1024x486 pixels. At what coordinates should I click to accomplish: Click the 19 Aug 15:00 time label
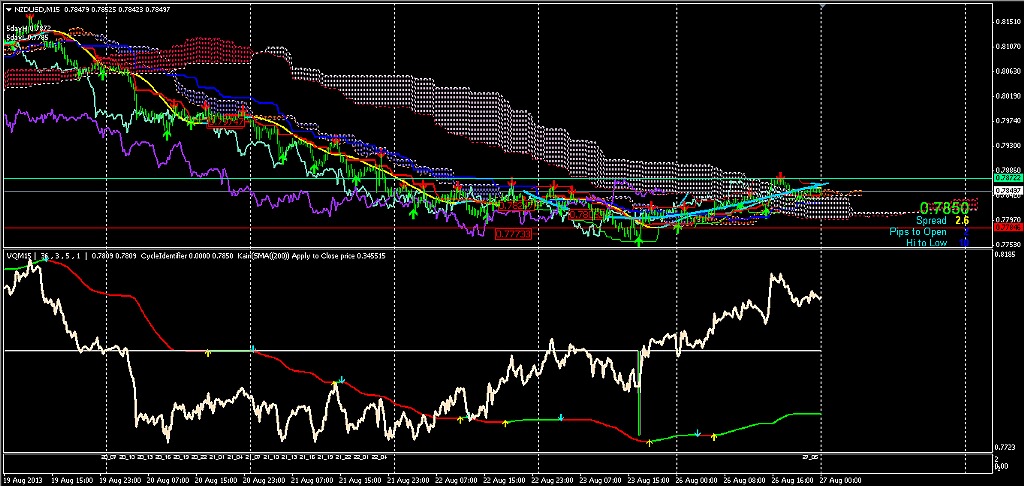point(72,479)
